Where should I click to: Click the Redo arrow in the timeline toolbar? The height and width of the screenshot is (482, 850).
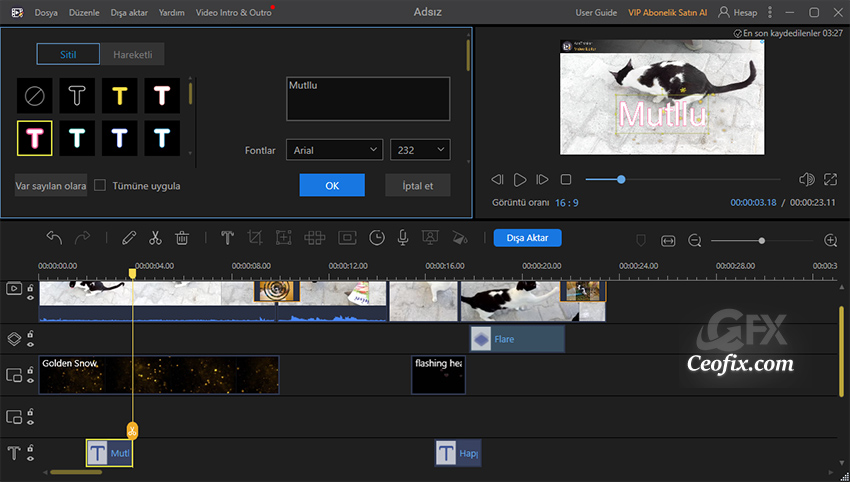[x=82, y=238]
